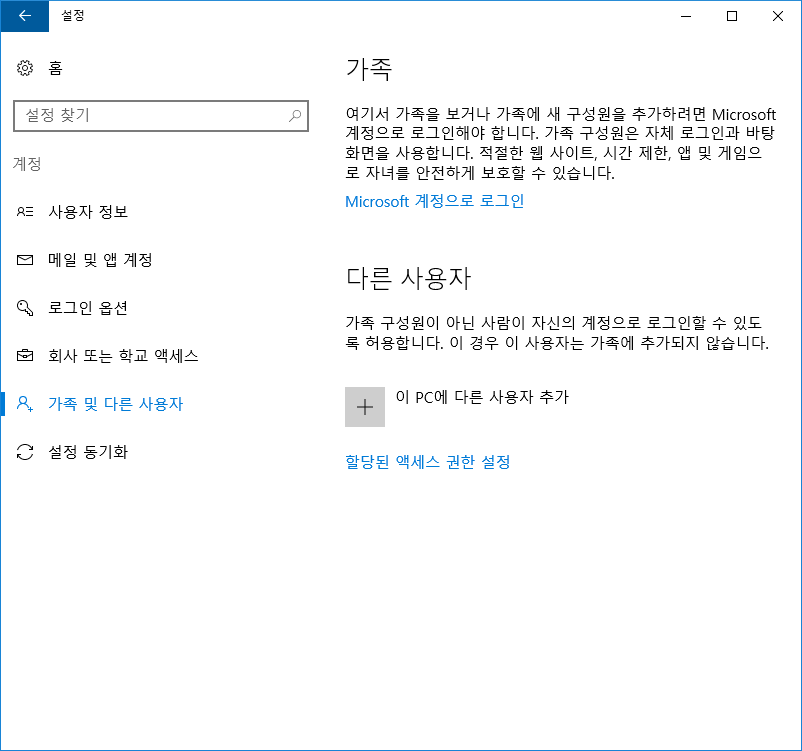
Task: Go to 홈 settings page
Action: (55, 68)
